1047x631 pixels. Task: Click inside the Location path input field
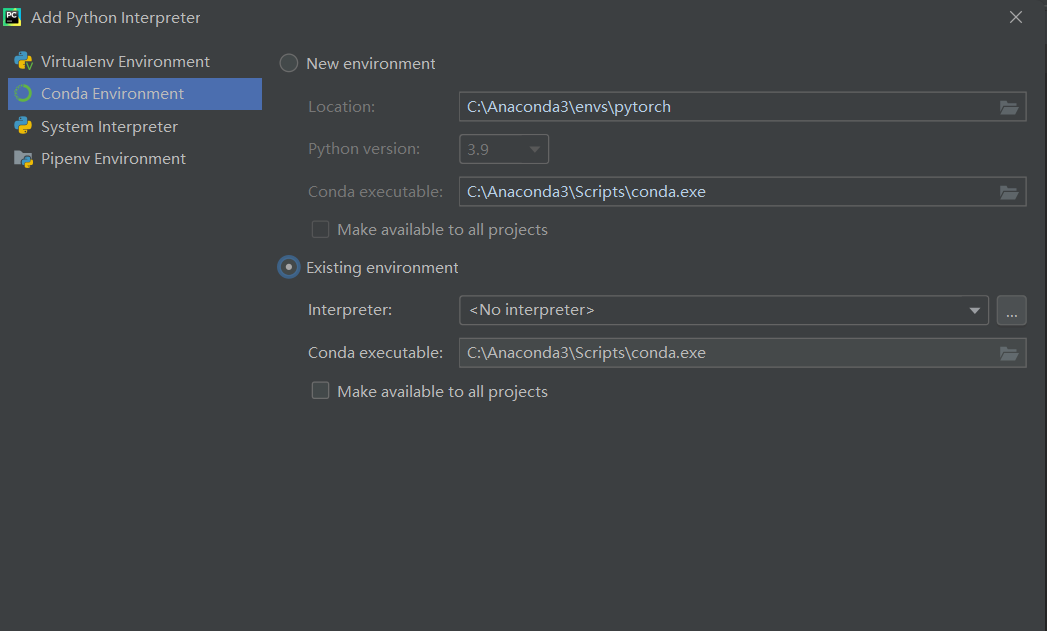(x=700, y=107)
